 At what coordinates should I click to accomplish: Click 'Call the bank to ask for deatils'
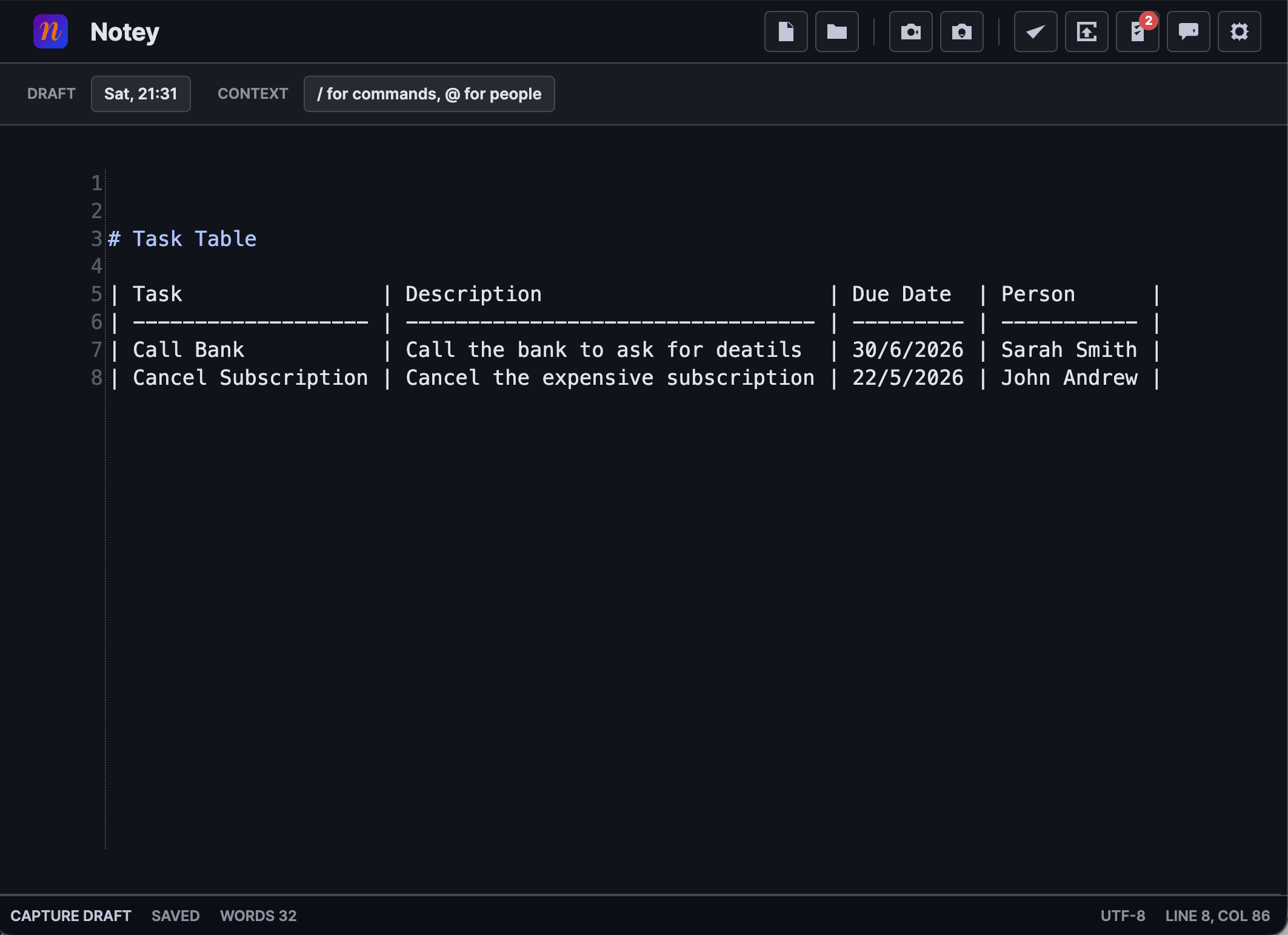tap(604, 350)
